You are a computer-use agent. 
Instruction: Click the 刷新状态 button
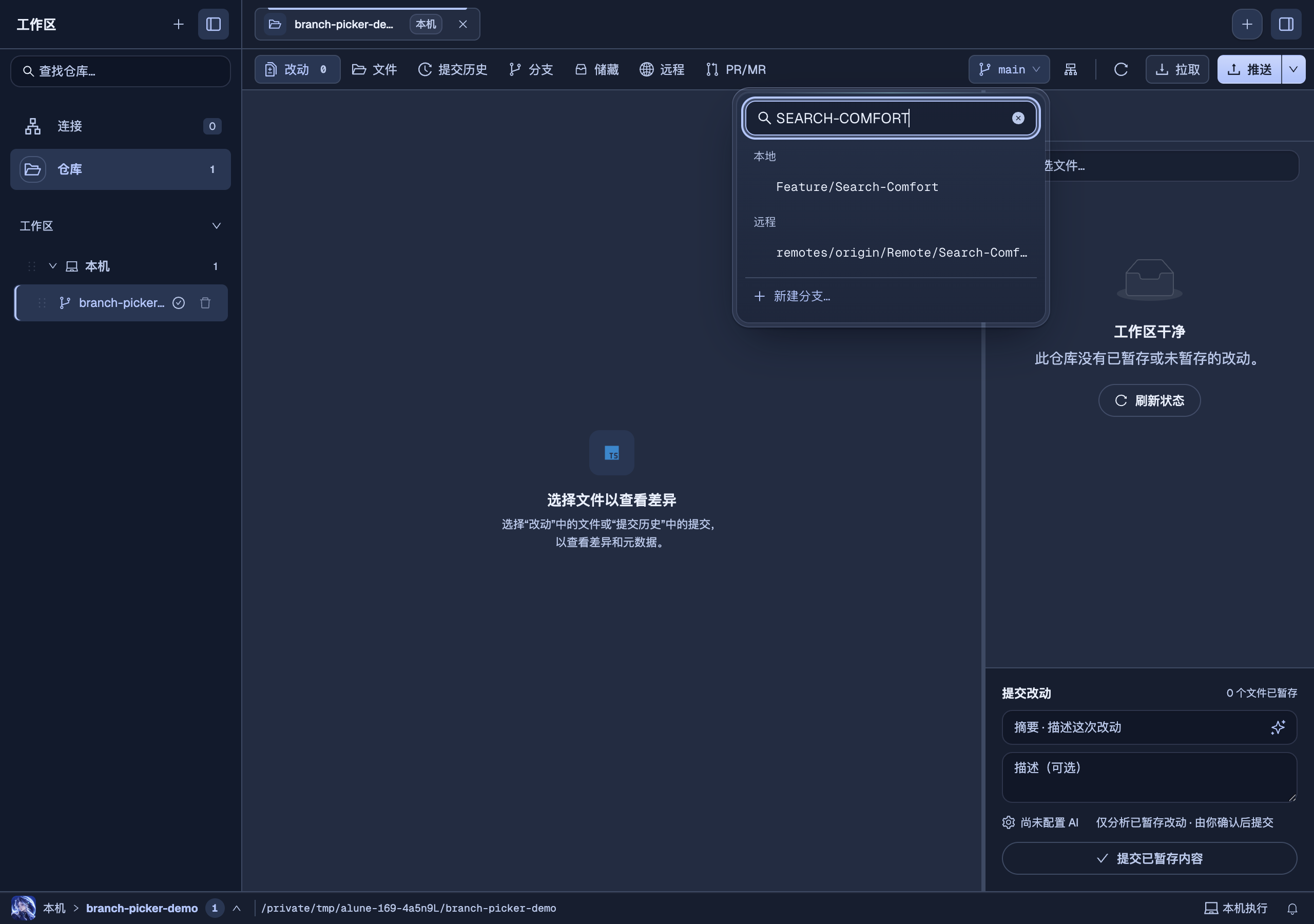pos(1149,400)
